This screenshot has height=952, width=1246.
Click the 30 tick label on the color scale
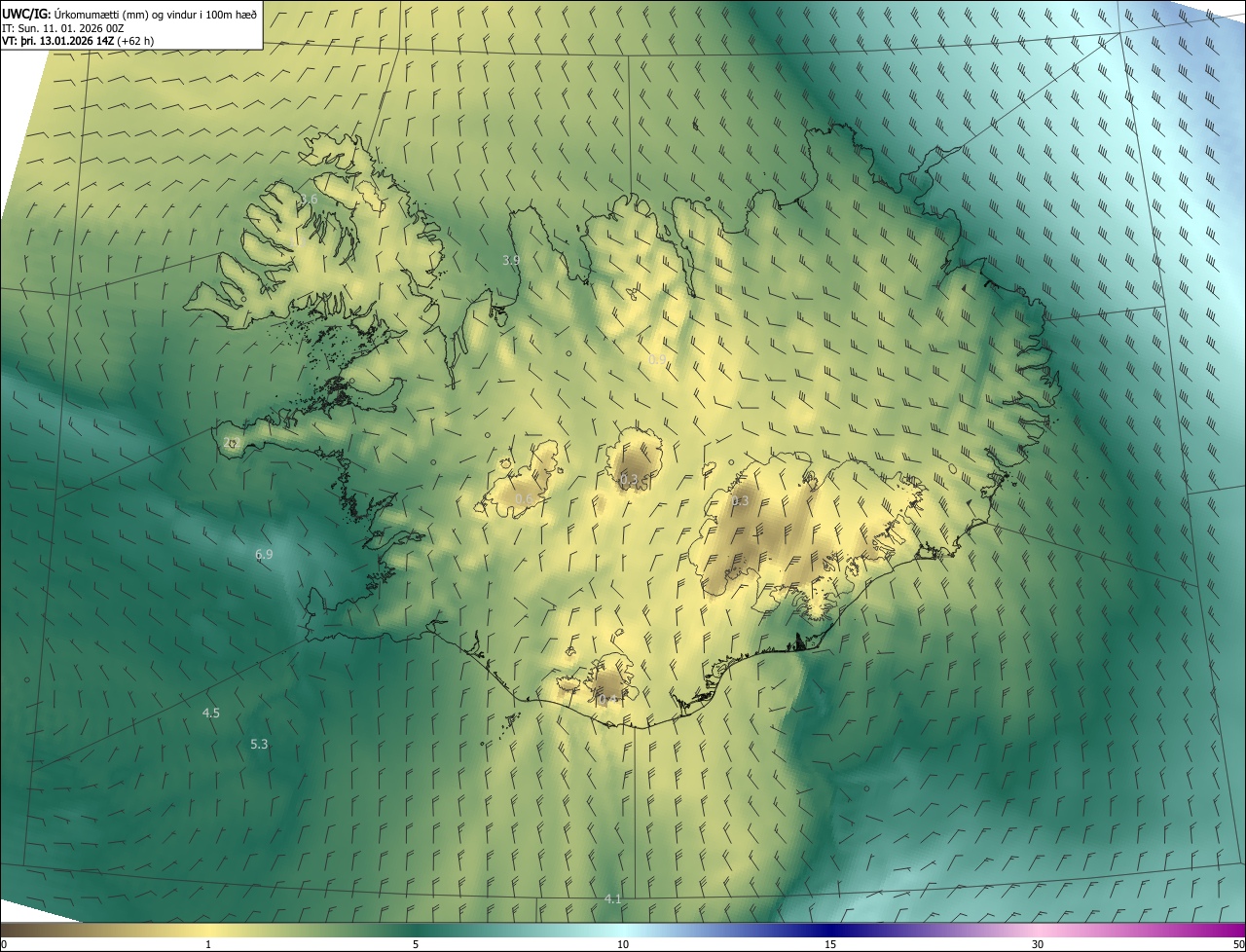1038,944
